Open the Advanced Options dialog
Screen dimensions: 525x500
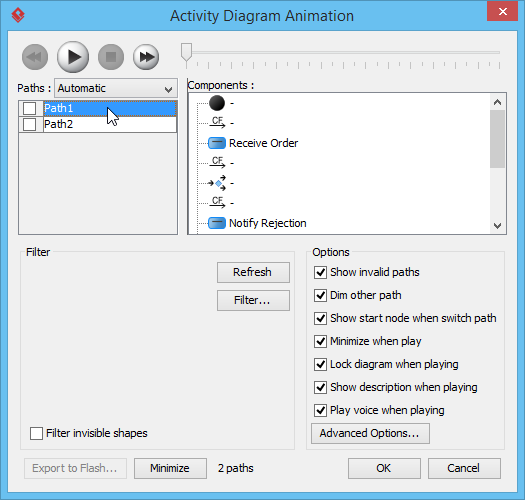point(370,433)
